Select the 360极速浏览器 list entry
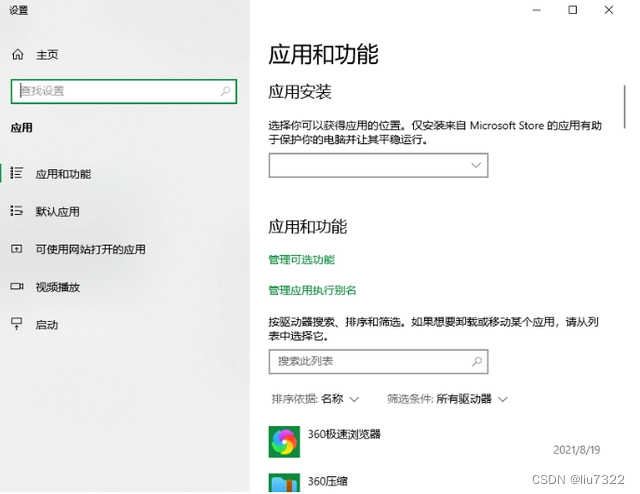Screen dimensions: 640x494 pos(435,442)
